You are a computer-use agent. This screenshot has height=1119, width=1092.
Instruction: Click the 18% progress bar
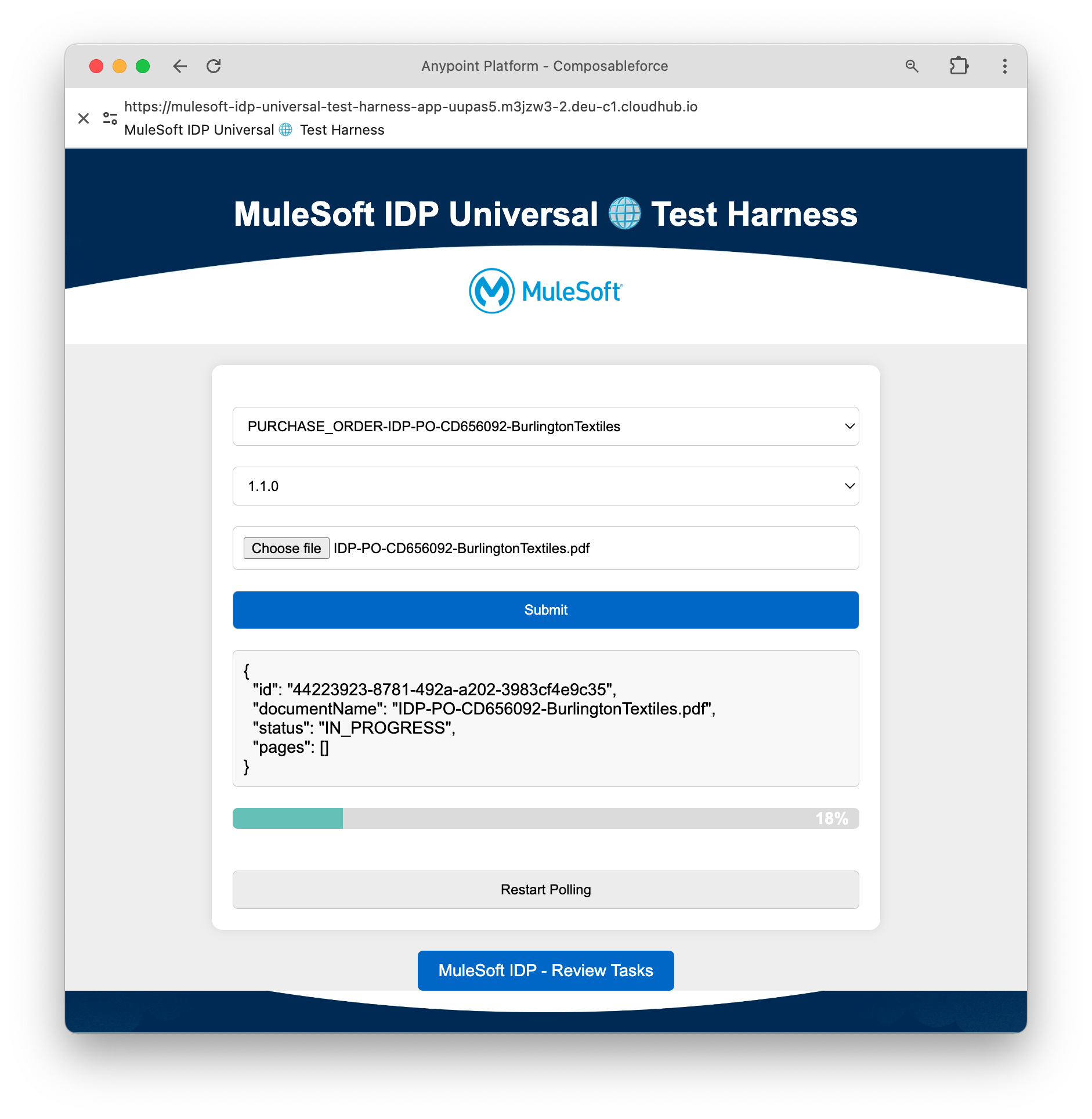[546, 818]
